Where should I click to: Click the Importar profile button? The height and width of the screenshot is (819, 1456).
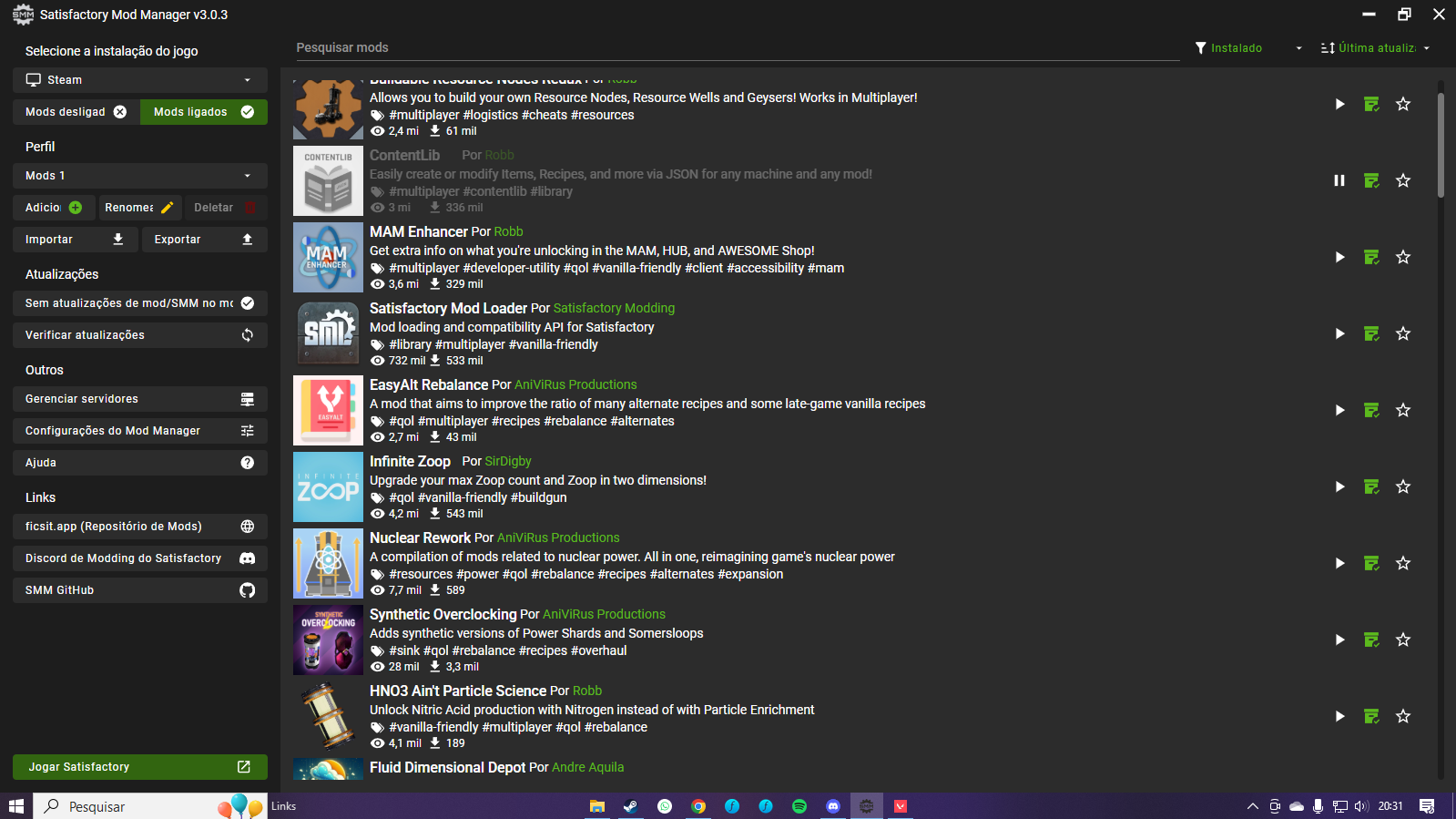pos(76,240)
